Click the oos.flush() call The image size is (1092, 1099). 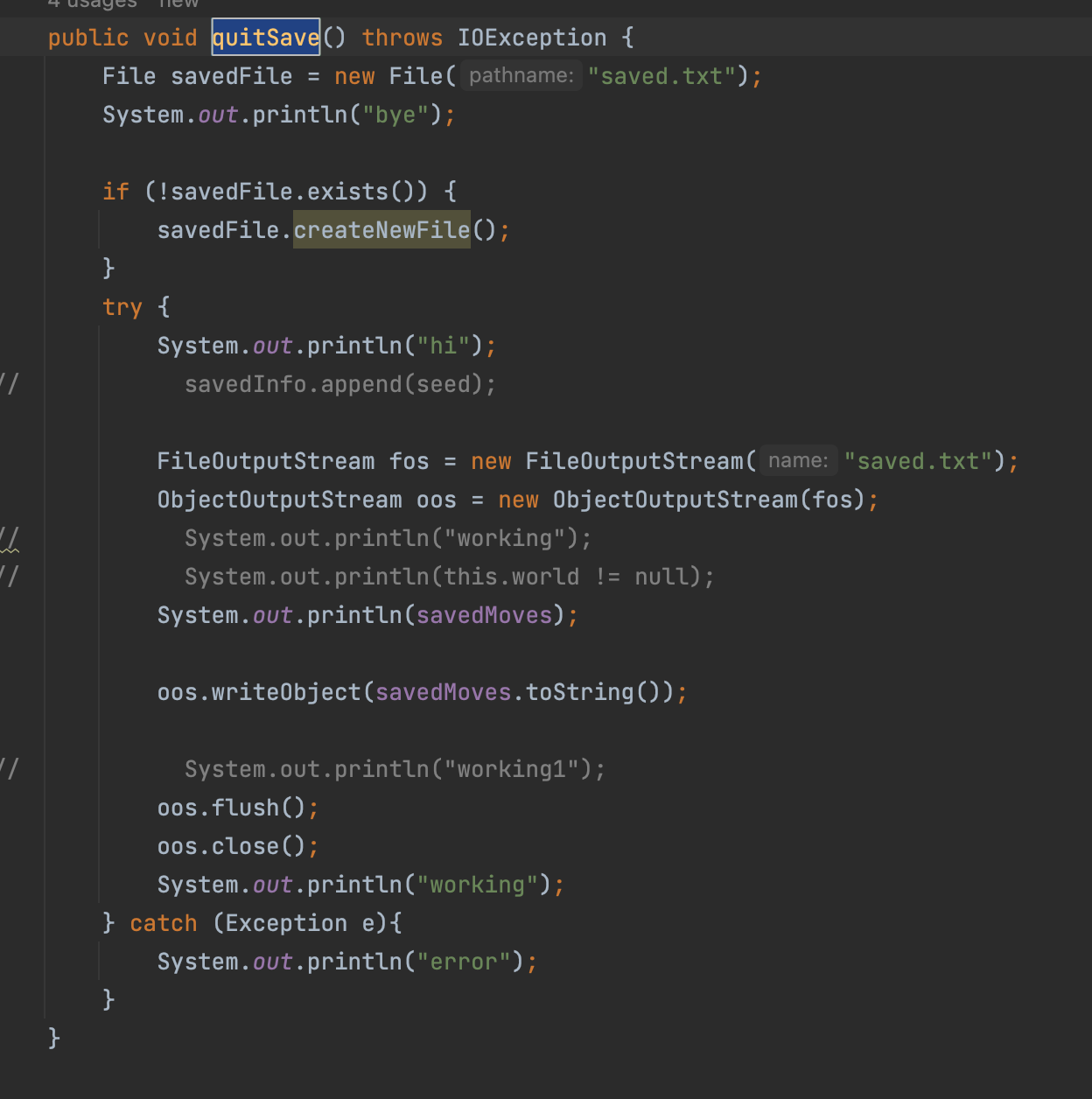point(231,808)
